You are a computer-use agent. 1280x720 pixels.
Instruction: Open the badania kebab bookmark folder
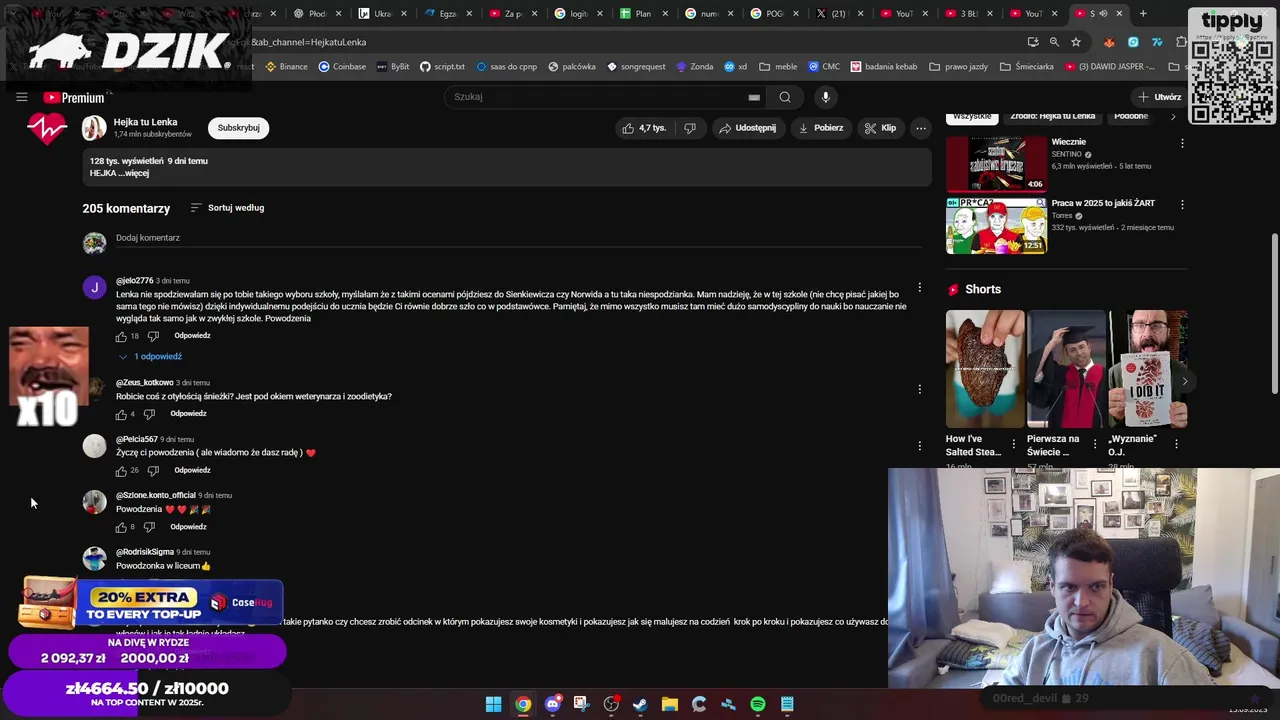[x=884, y=67]
